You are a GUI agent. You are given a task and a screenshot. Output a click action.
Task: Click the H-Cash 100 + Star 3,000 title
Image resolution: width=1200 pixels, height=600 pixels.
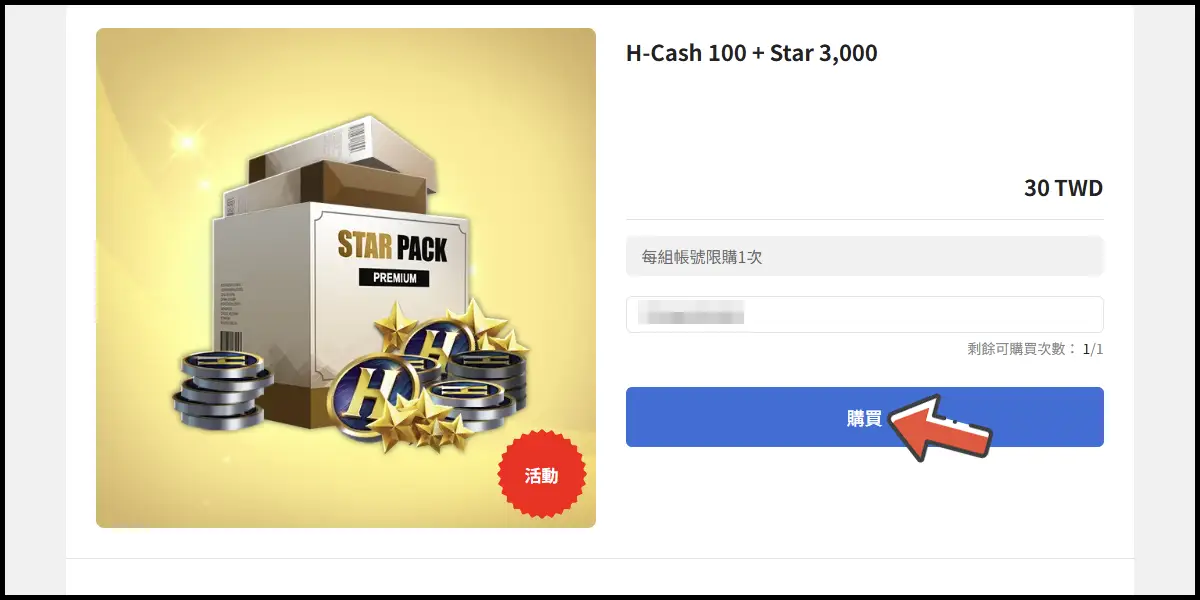point(751,53)
